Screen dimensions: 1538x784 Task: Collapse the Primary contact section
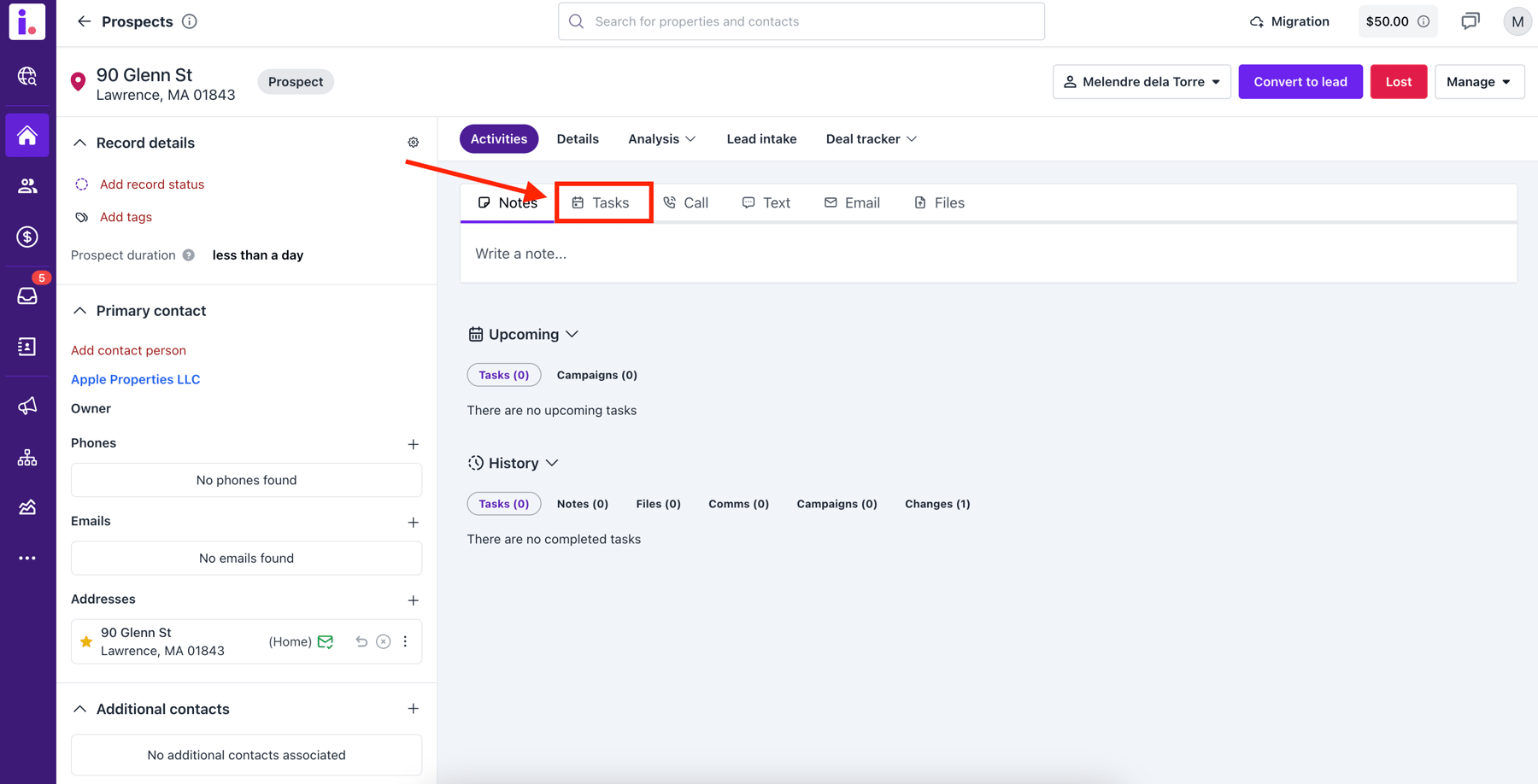click(x=80, y=311)
